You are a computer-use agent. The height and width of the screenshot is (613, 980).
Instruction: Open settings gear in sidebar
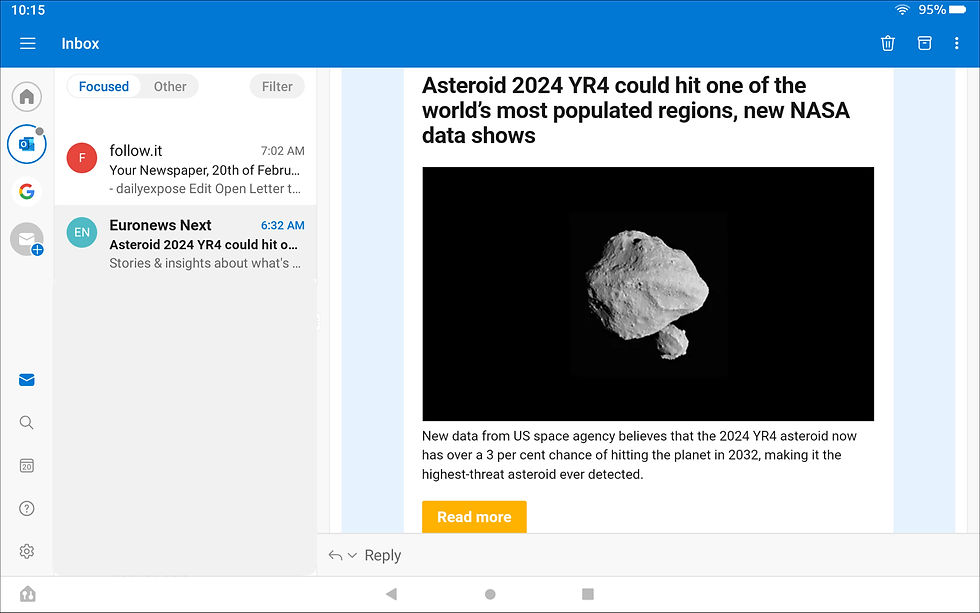(x=27, y=551)
